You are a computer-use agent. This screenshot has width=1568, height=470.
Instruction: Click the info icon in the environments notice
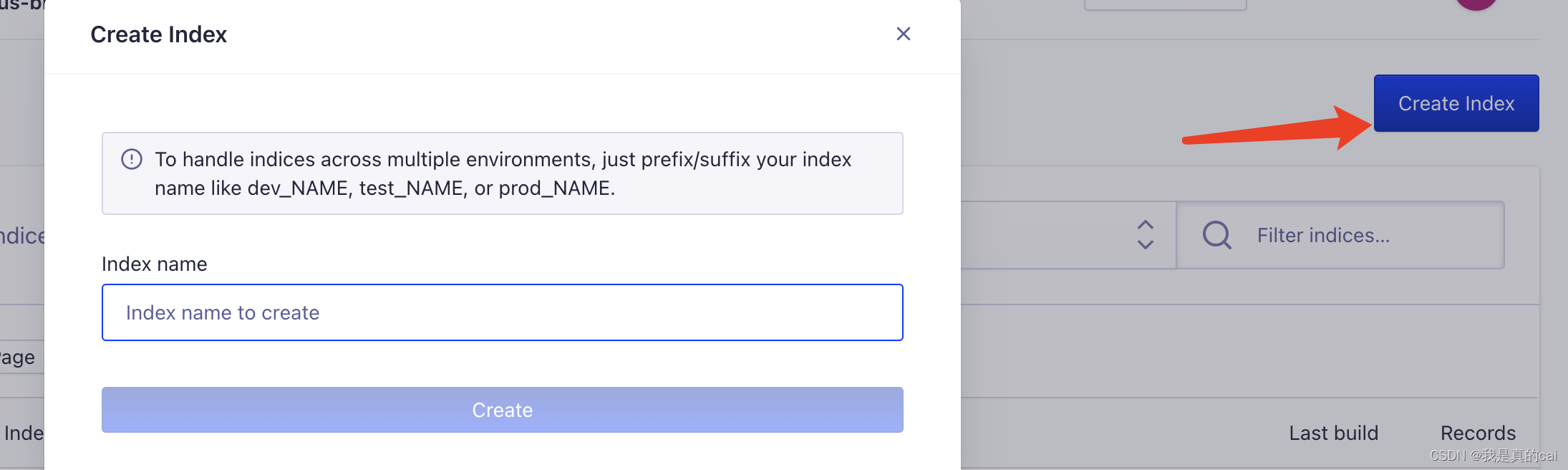point(132,159)
